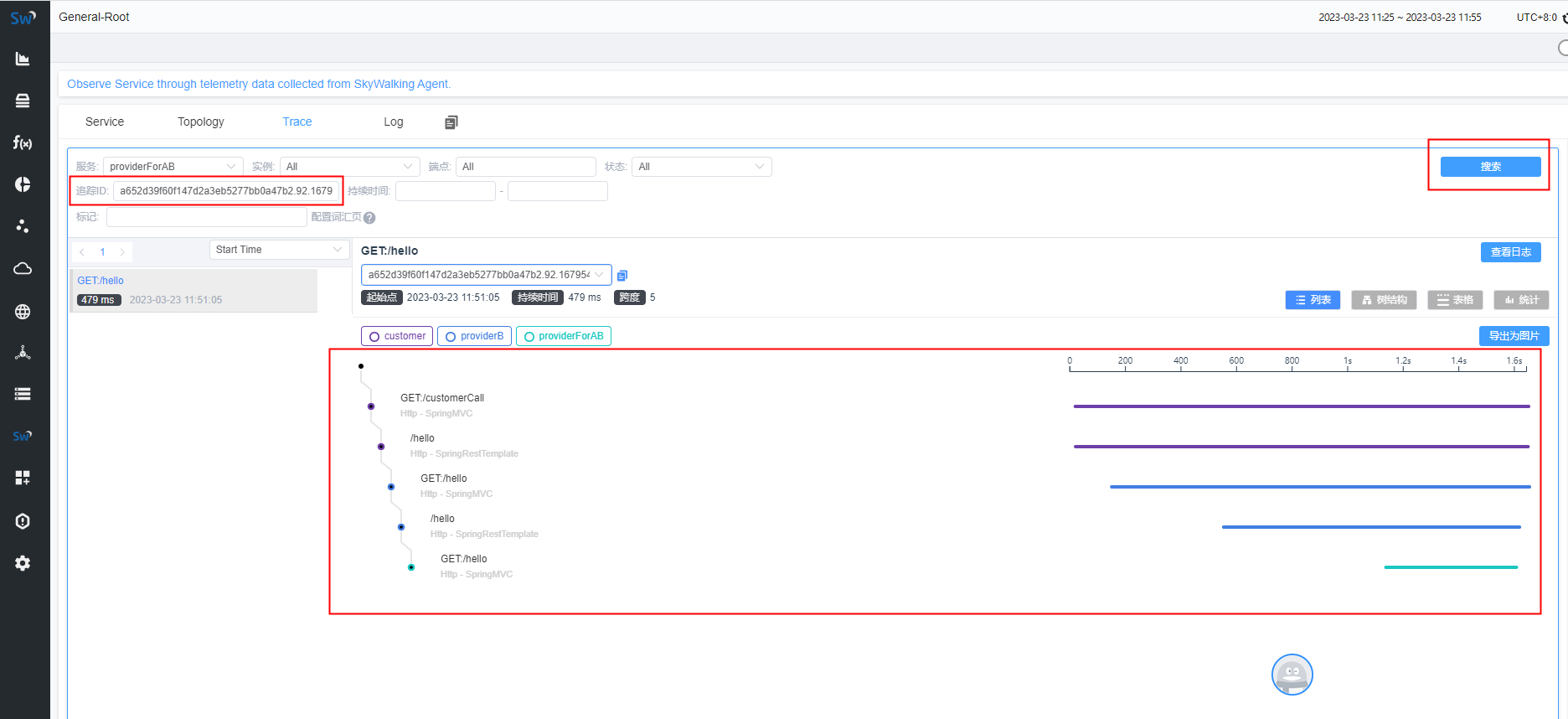This screenshot has width=1568, height=719.
Task: Open the network mesh icon in sidebar
Action: 23,353
